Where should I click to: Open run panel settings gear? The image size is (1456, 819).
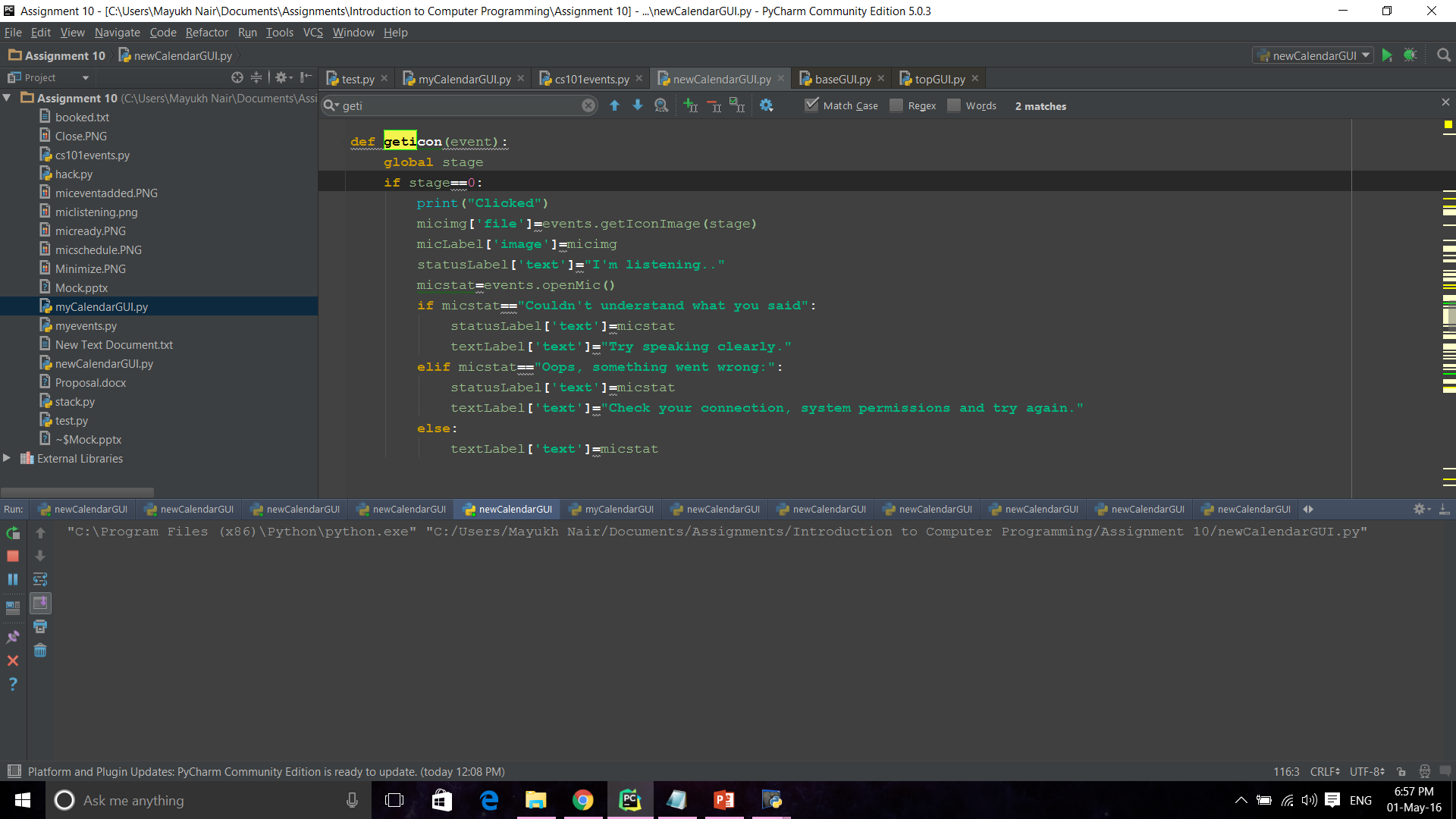[x=1420, y=509]
